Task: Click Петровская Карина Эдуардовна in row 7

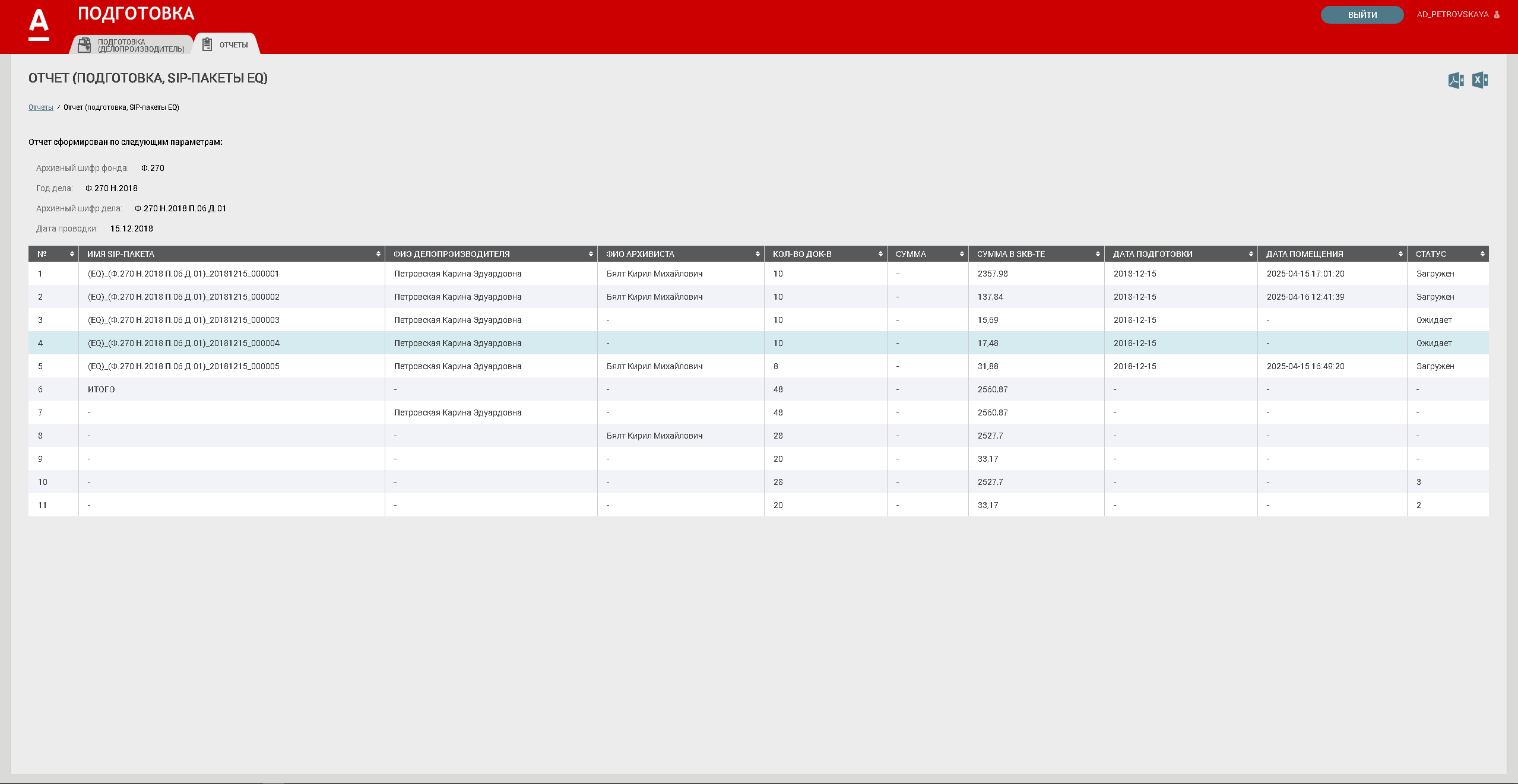Action: click(458, 412)
